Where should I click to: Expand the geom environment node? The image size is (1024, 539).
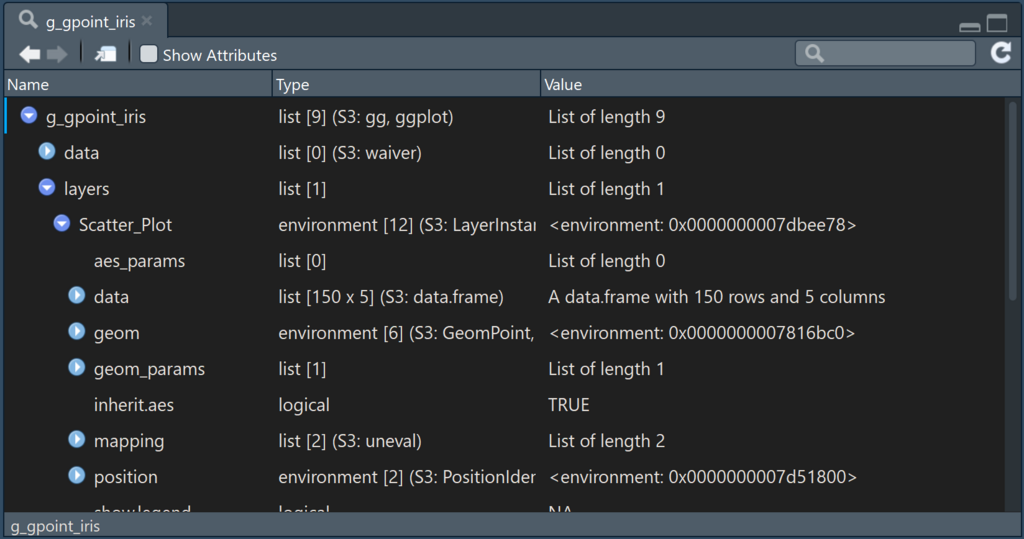coord(77,332)
